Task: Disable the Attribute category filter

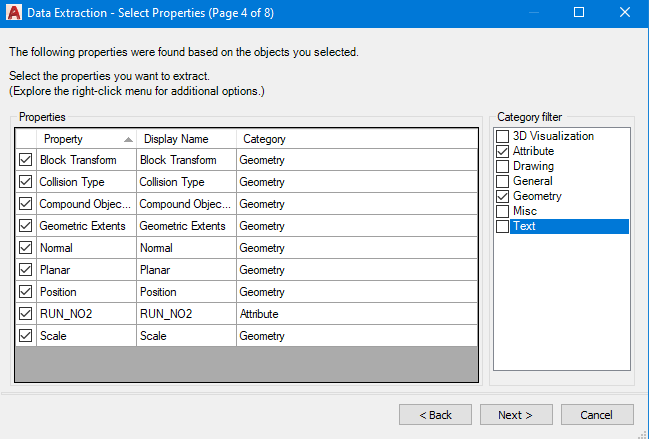Action: pyautogui.click(x=502, y=151)
